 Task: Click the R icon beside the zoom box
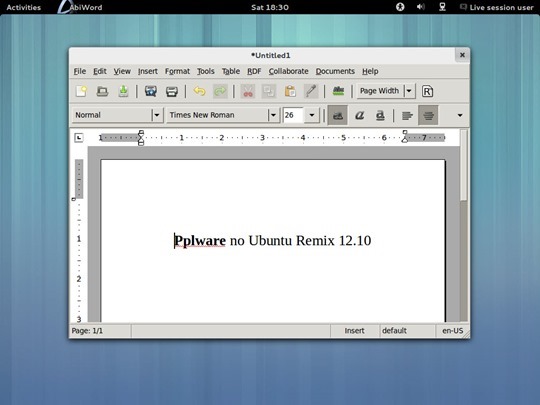point(427,91)
